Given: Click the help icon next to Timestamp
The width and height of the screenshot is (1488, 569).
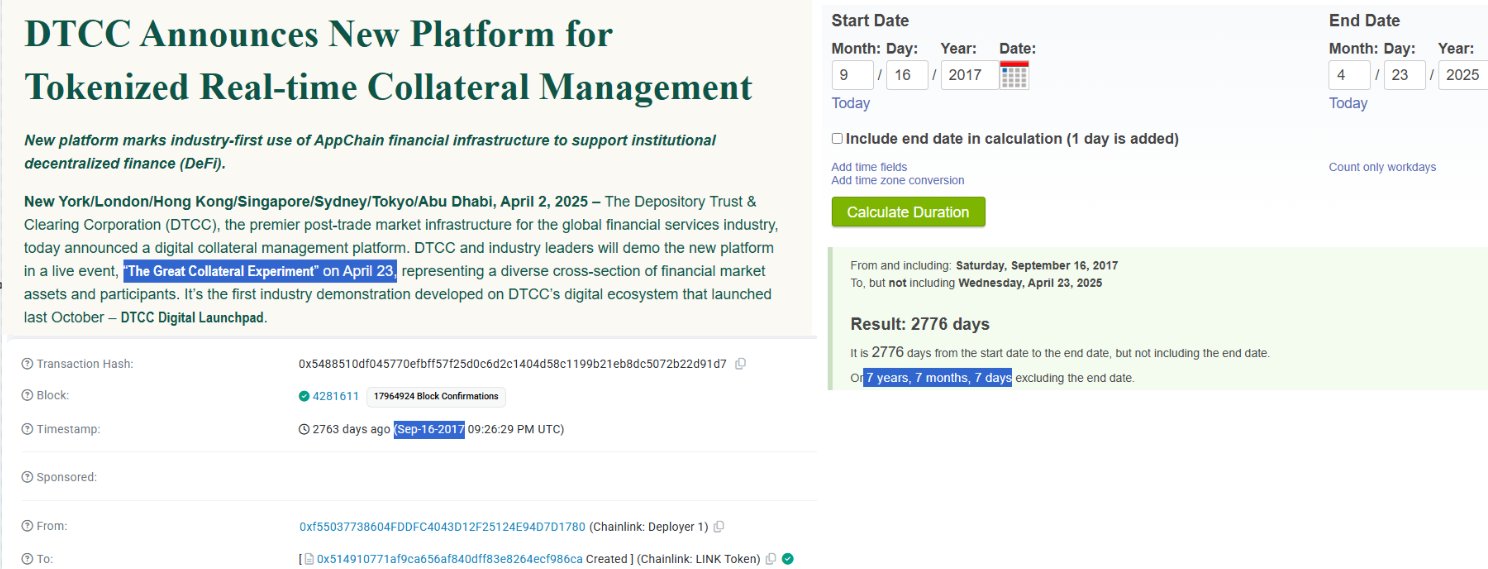Looking at the screenshot, I should (x=27, y=429).
